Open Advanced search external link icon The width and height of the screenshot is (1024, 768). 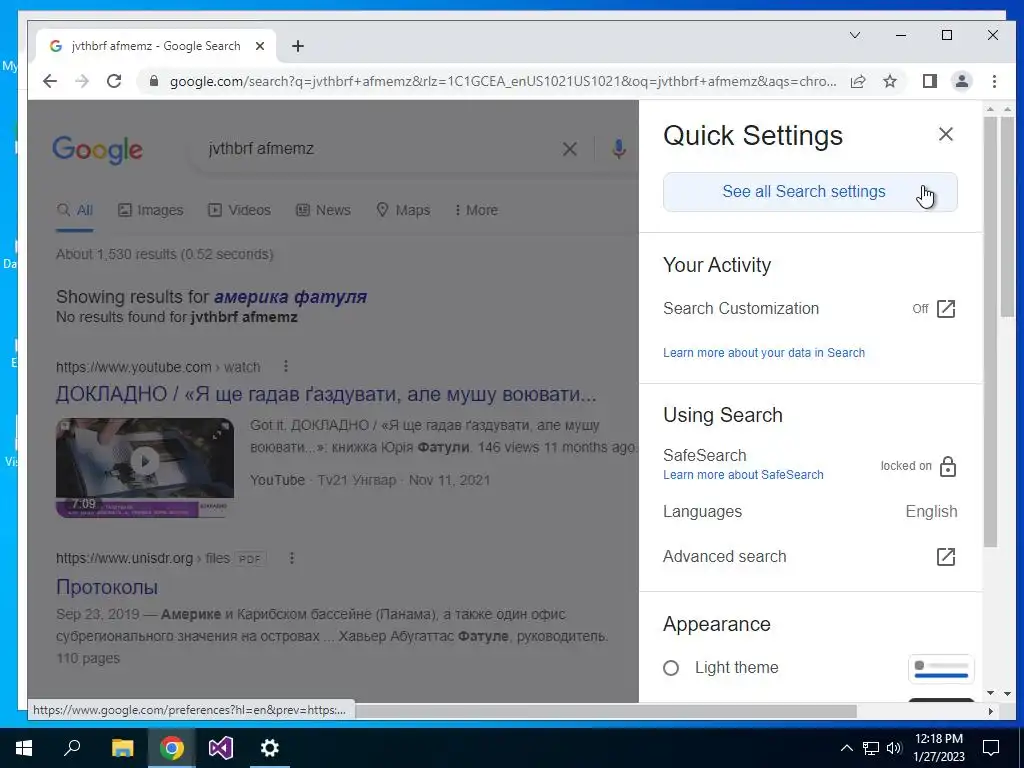[x=946, y=556]
